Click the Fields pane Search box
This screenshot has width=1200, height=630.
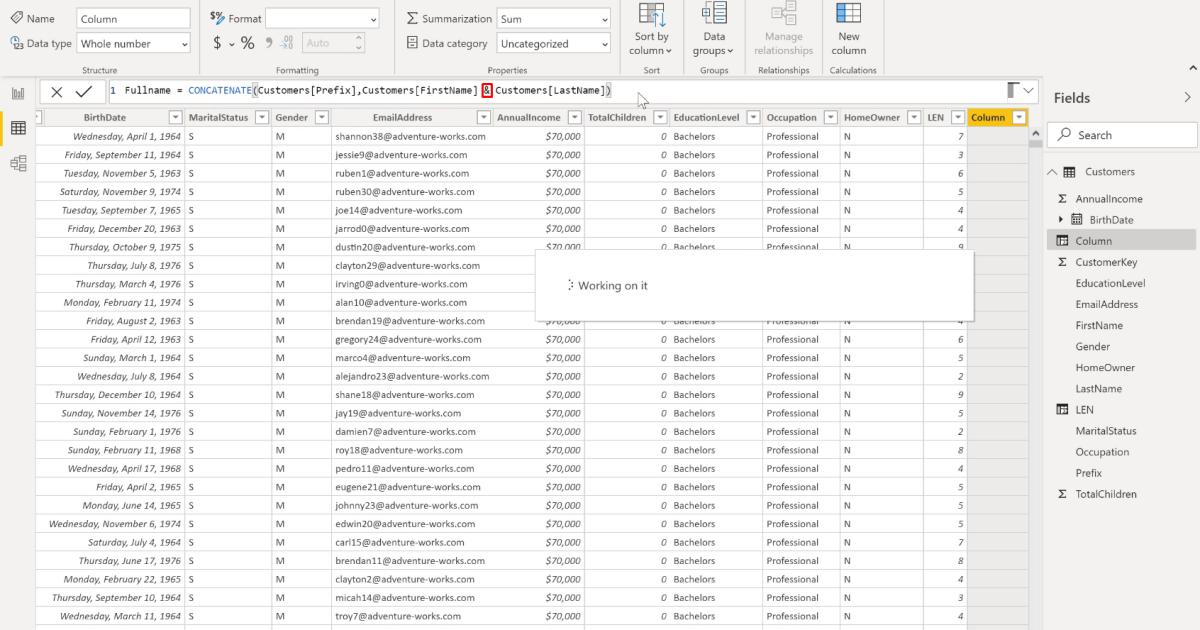coord(1120,134)
